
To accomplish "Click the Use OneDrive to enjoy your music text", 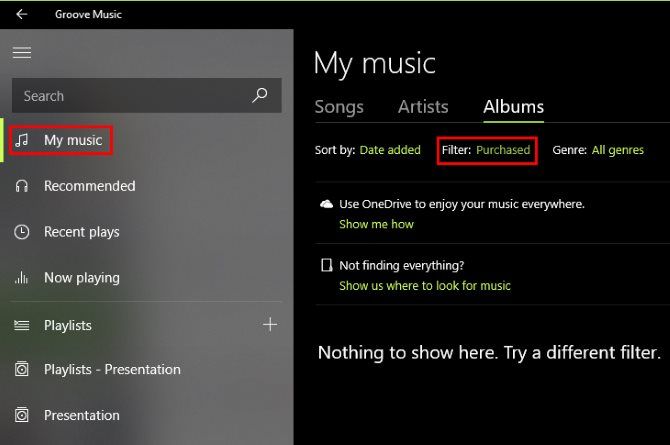I will 462,204.
